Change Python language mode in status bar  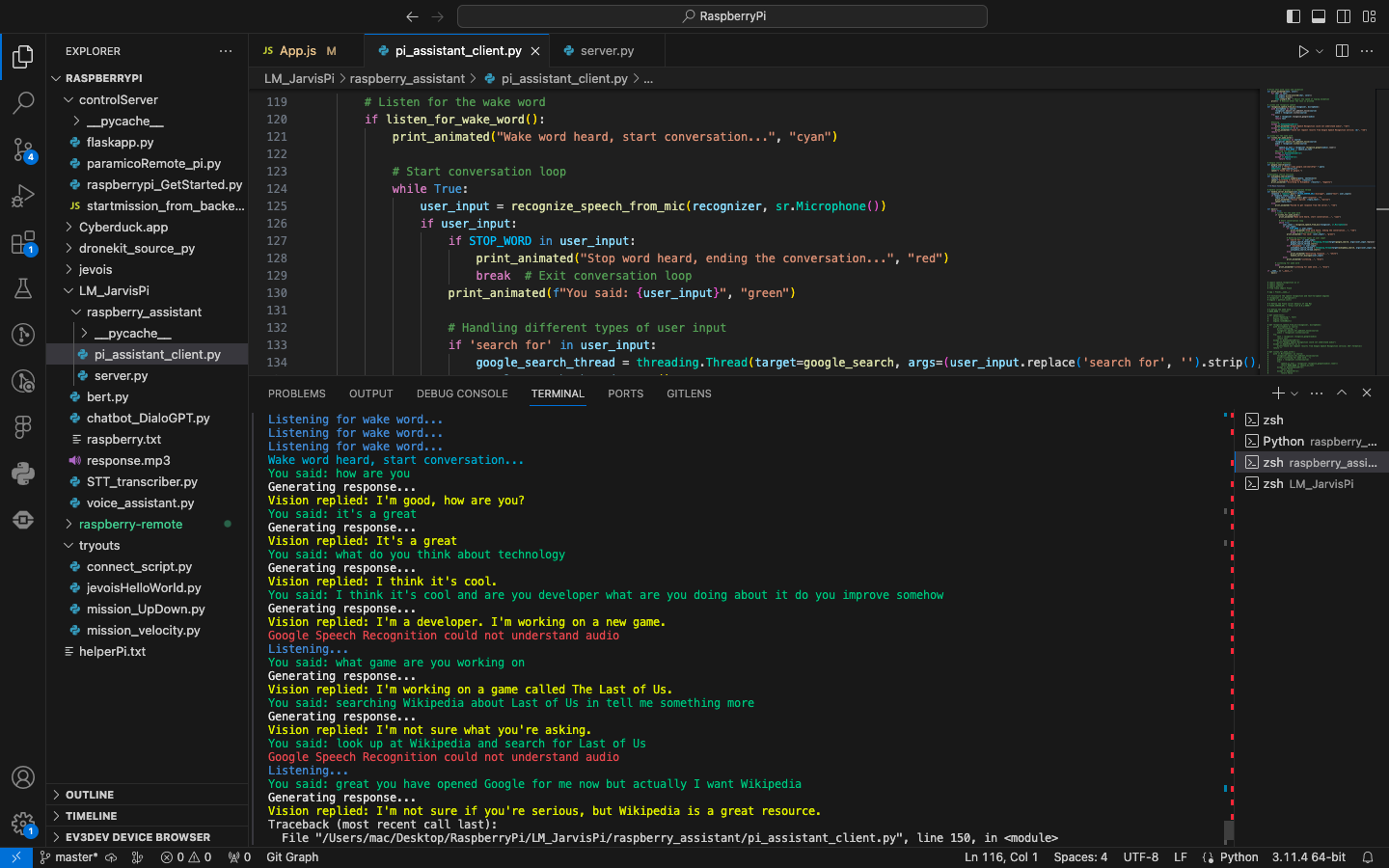tap(1239, 857)
